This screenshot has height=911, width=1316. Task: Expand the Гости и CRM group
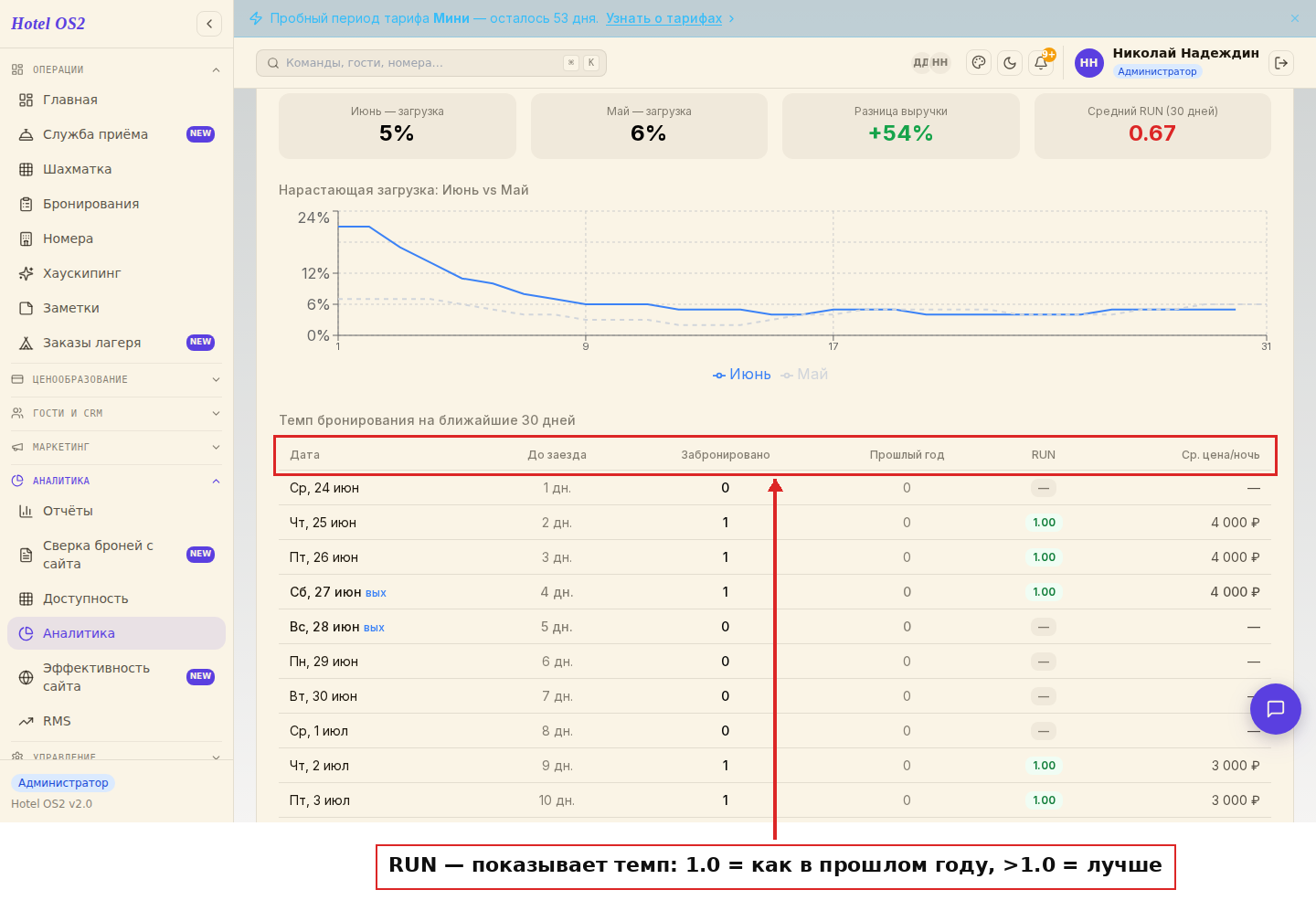[x=116, y=413]
